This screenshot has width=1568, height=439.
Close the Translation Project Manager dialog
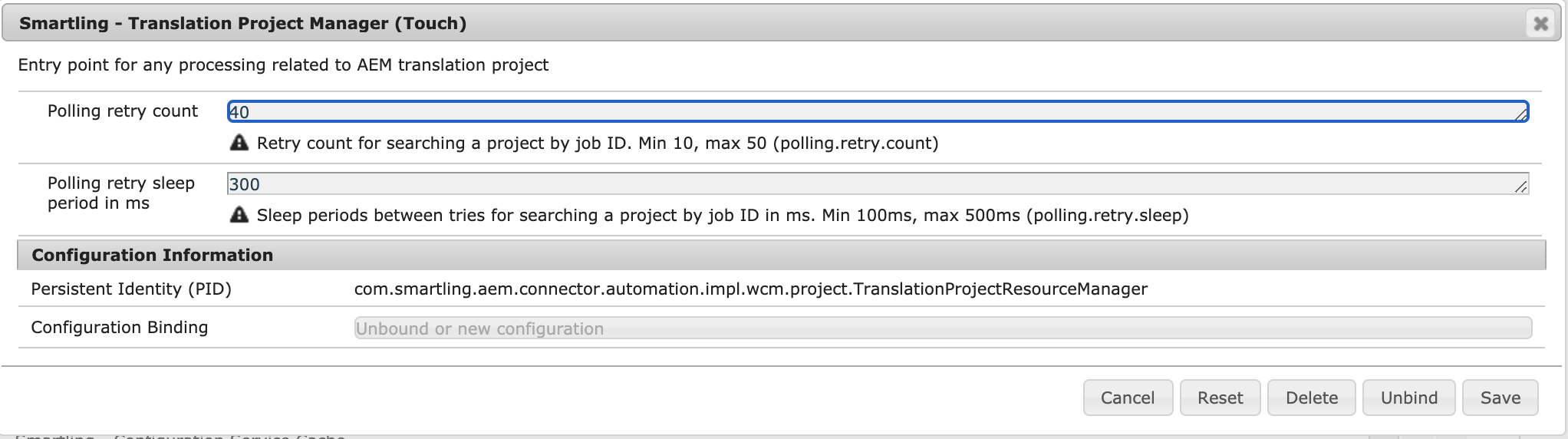1540,24
